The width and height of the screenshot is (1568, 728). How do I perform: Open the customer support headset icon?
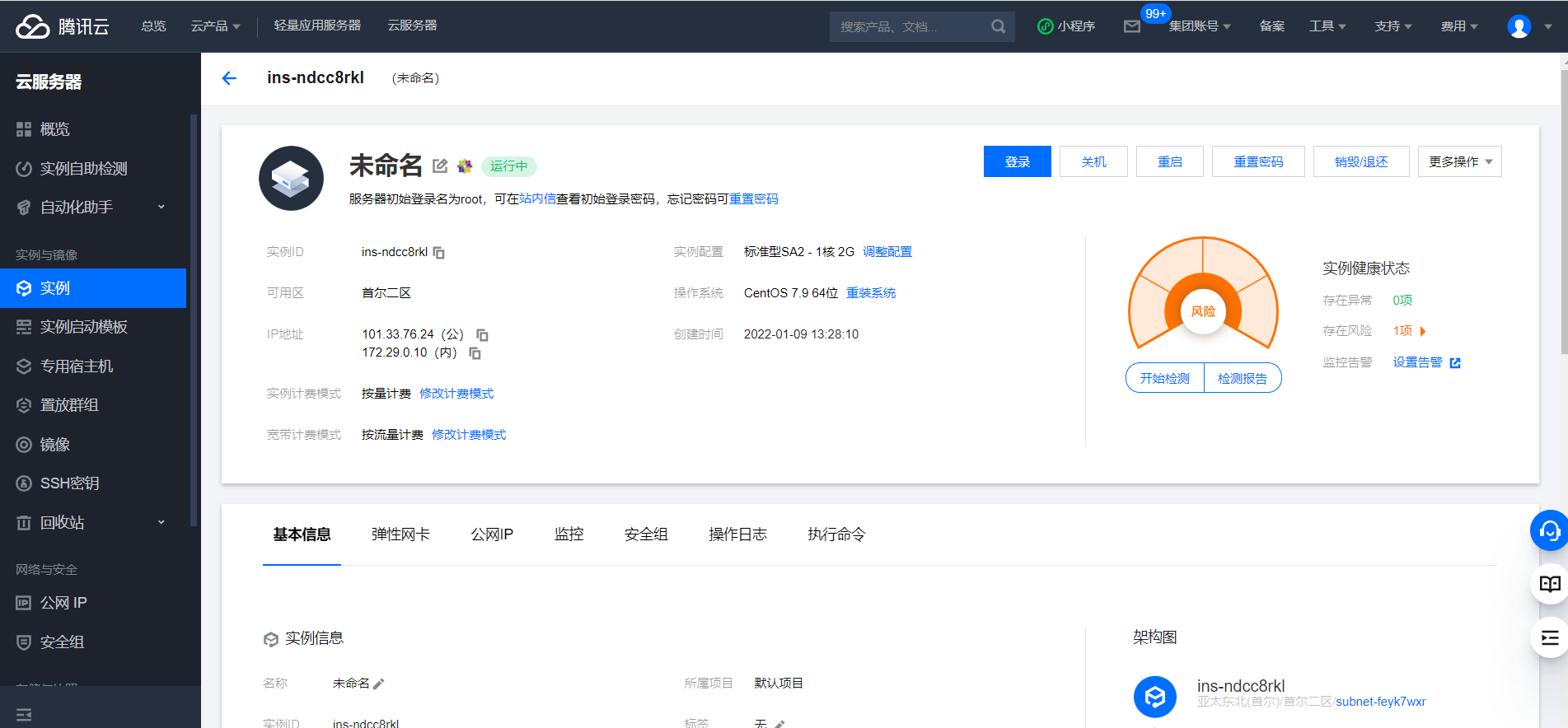(x=1549, y=530)
